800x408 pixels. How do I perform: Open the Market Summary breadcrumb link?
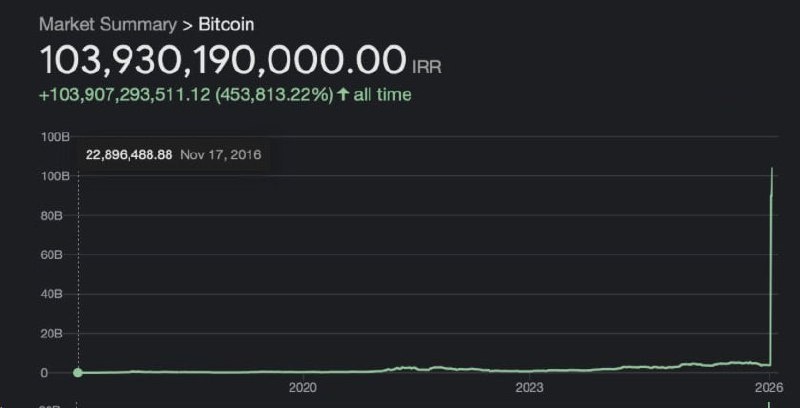pyautogui.click(x=108, y=24)
